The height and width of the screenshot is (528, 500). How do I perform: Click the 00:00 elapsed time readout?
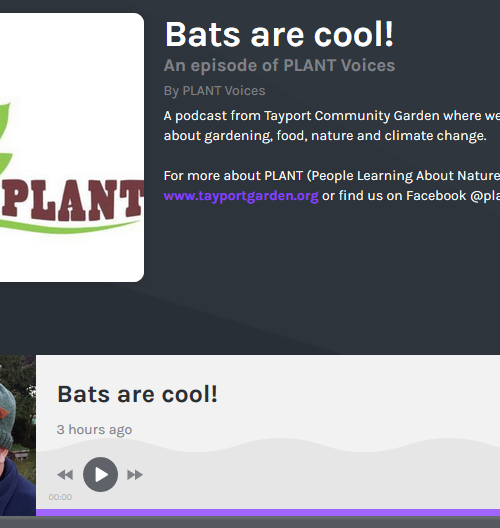point(60,497)
